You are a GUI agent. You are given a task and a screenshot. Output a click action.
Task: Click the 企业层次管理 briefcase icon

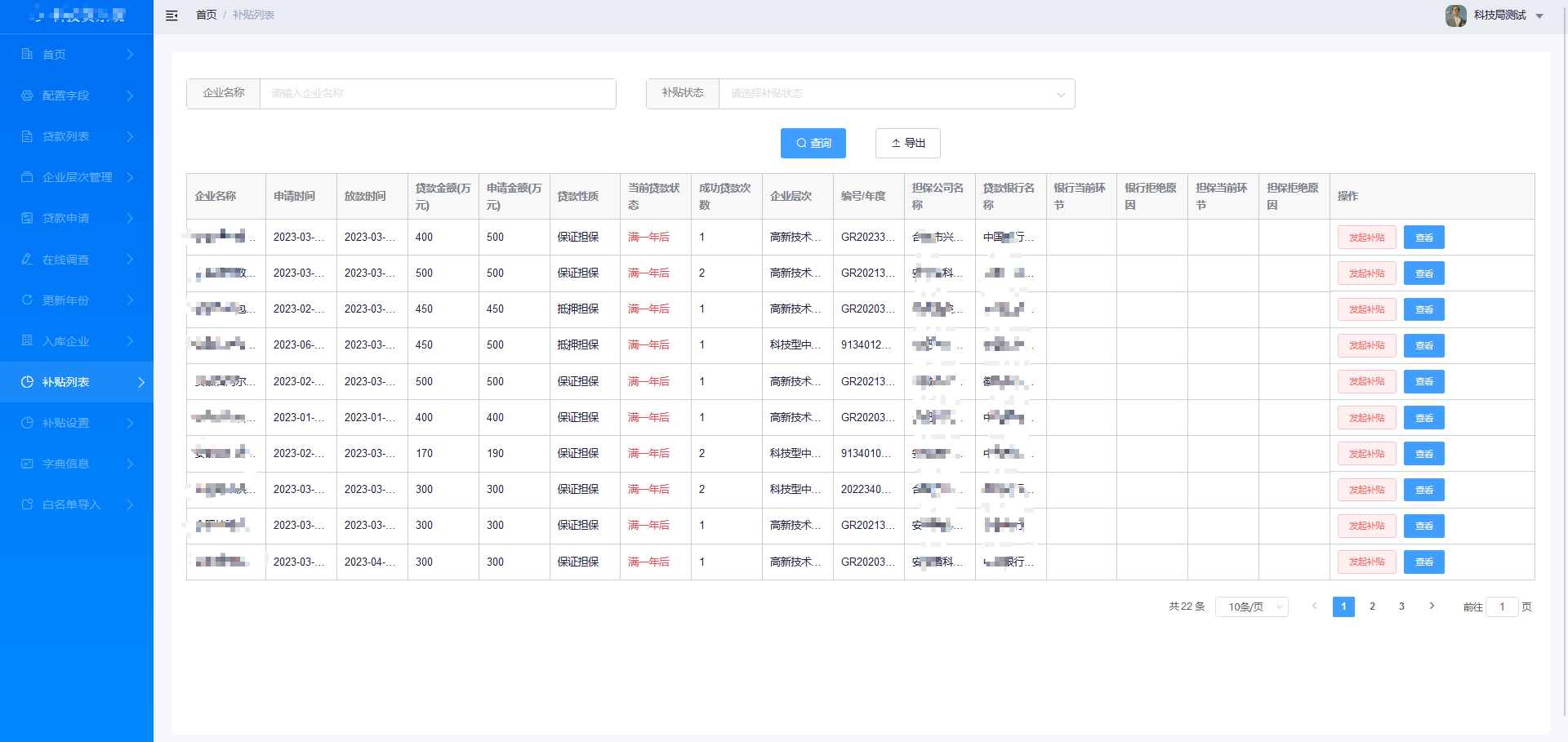coord(27,177)
